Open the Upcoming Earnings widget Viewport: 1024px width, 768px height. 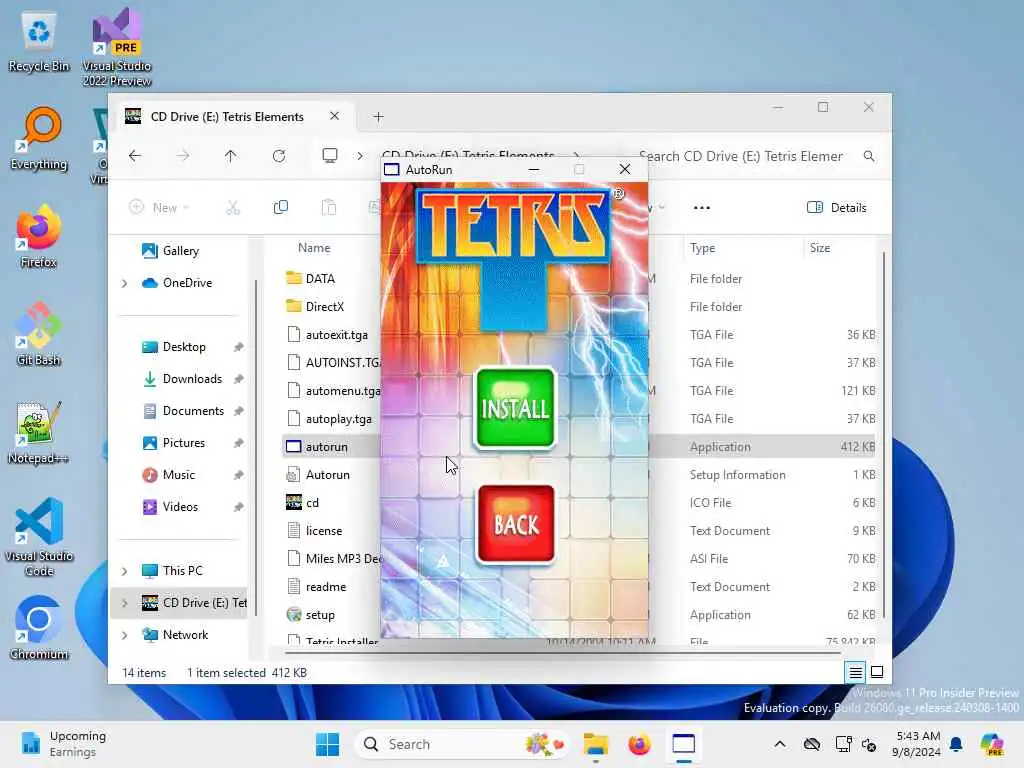(x=63, y=744)
